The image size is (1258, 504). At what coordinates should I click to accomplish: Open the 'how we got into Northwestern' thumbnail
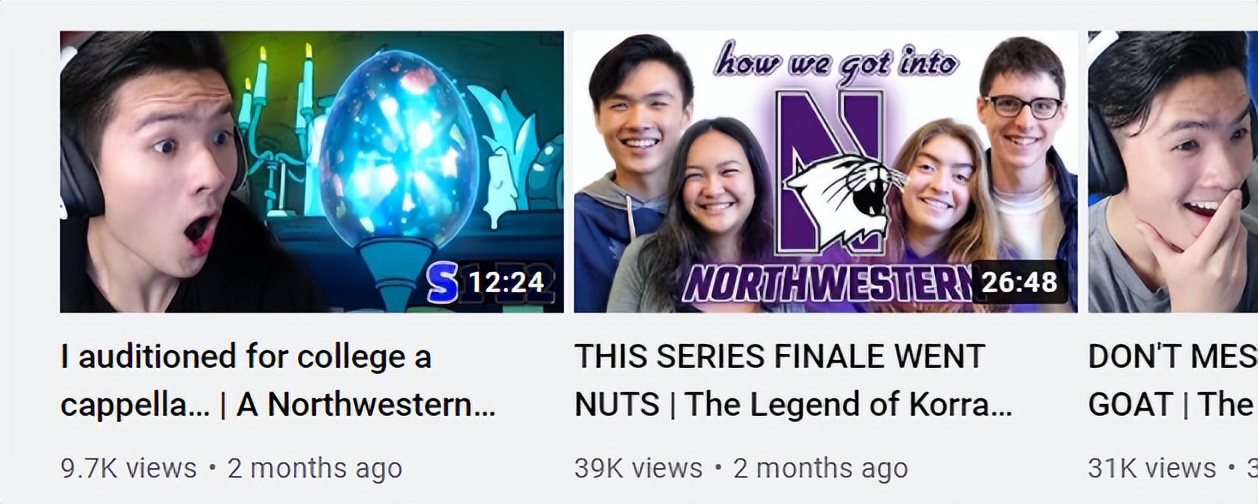point(826,171)
